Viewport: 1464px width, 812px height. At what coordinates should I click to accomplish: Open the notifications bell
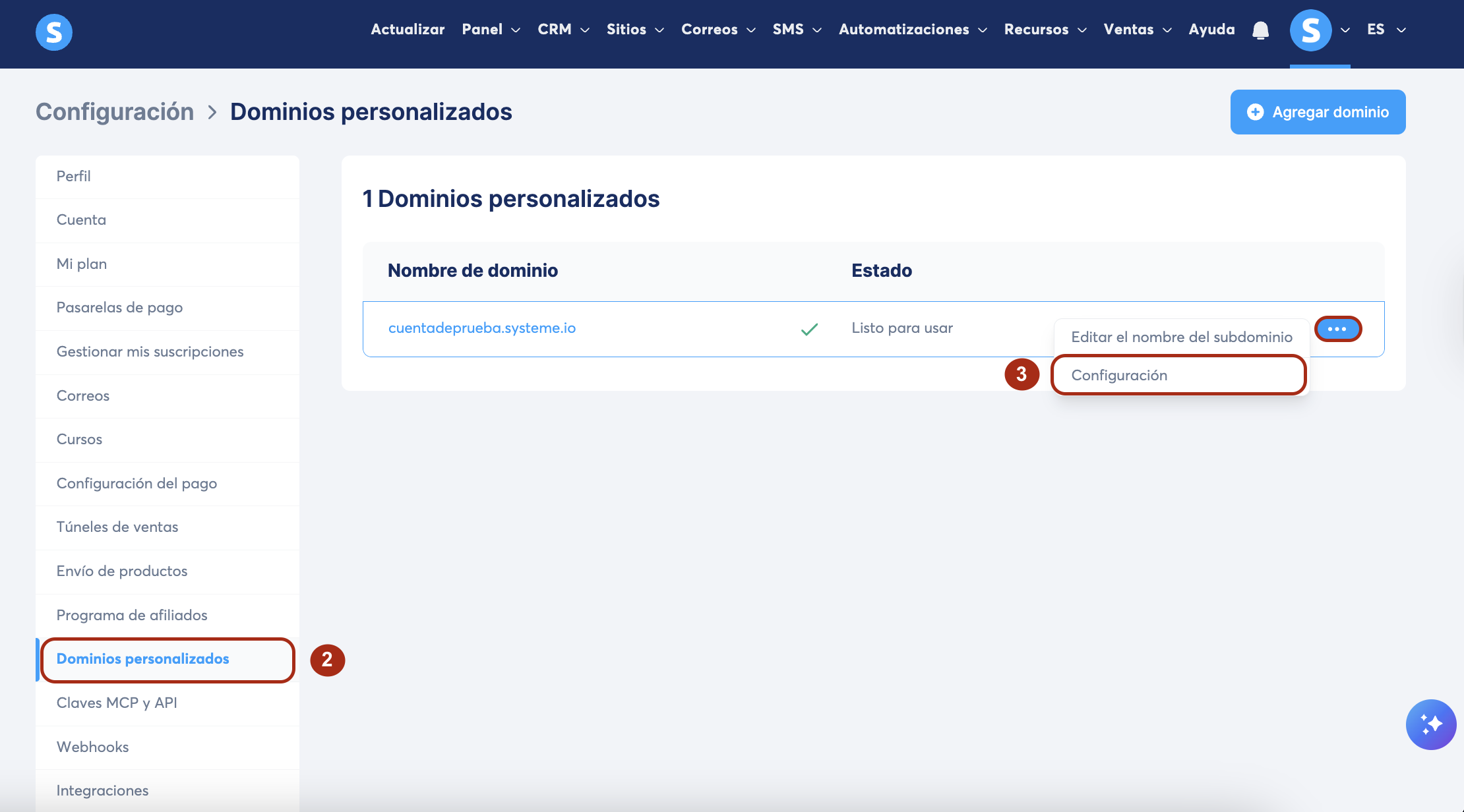coord(1260,30)
